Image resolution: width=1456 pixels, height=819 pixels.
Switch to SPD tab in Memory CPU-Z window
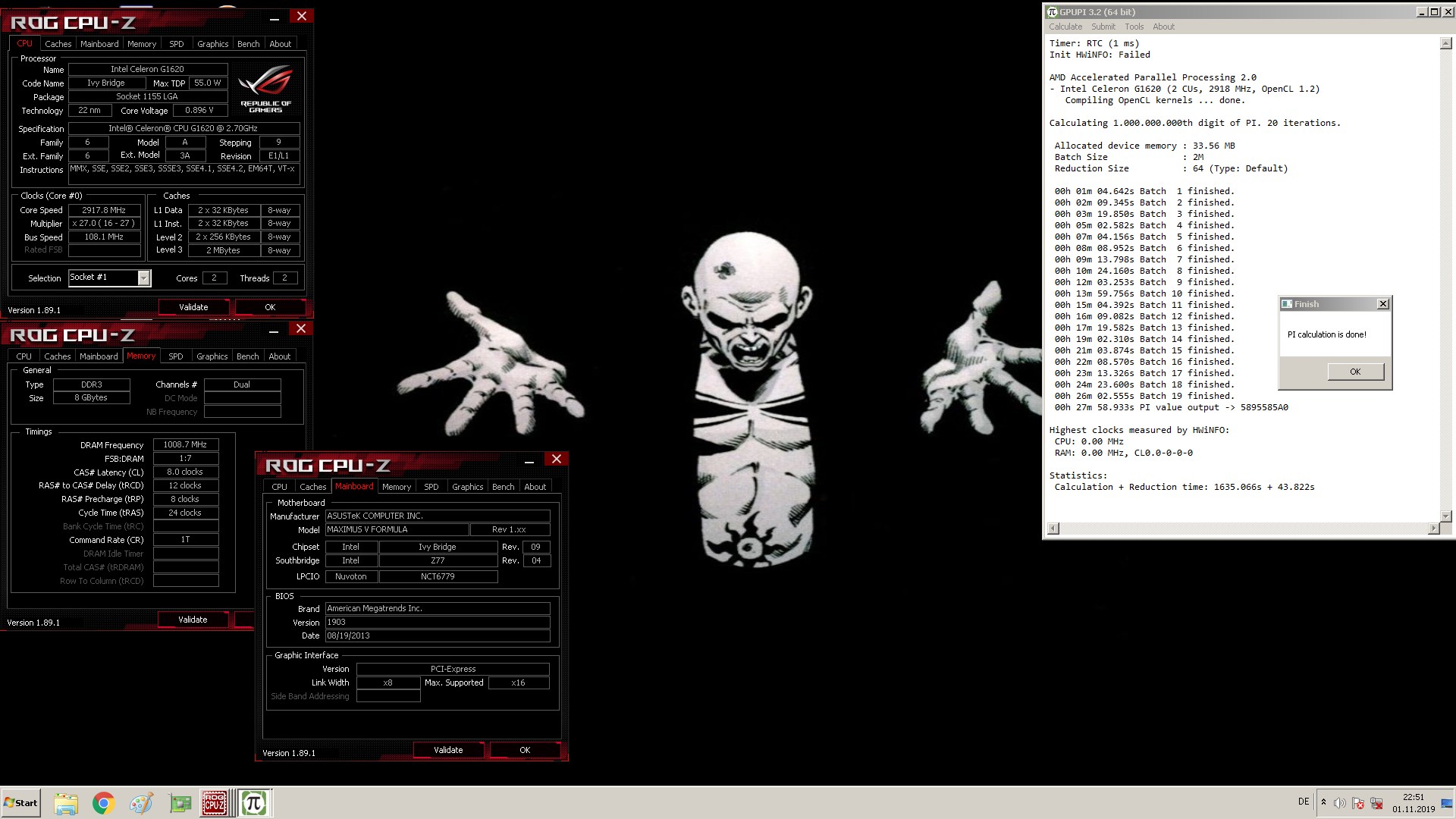[x=176, y=356]
